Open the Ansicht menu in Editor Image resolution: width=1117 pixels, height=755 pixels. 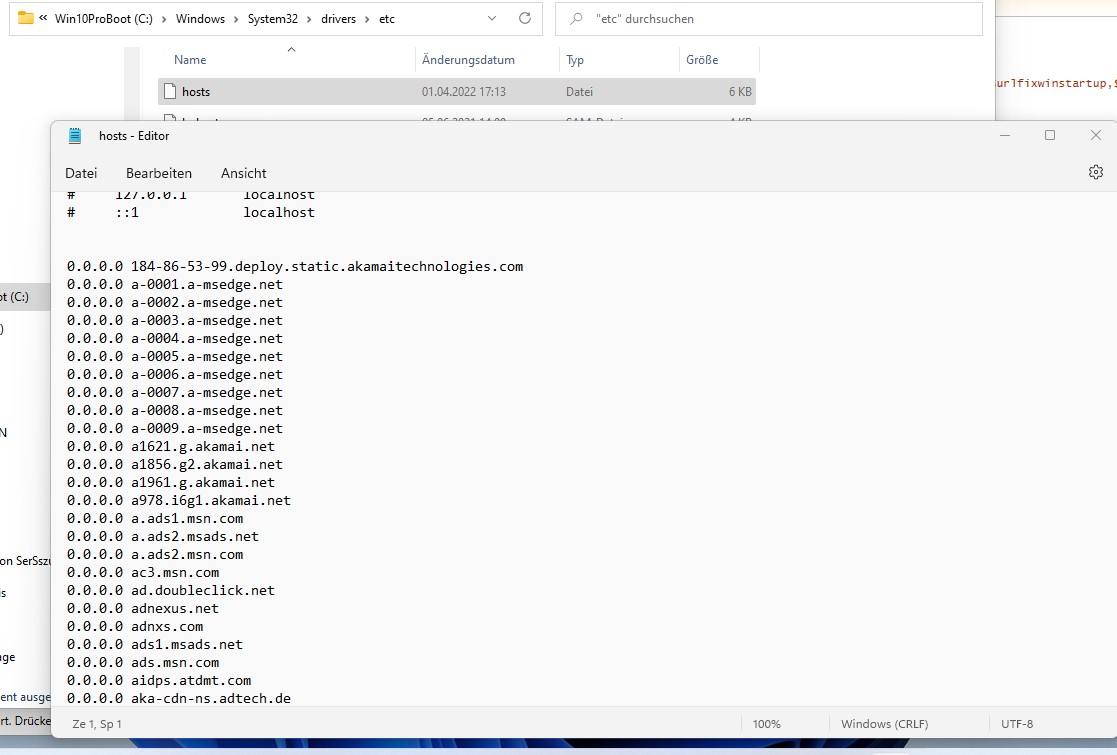pos(244,173)
